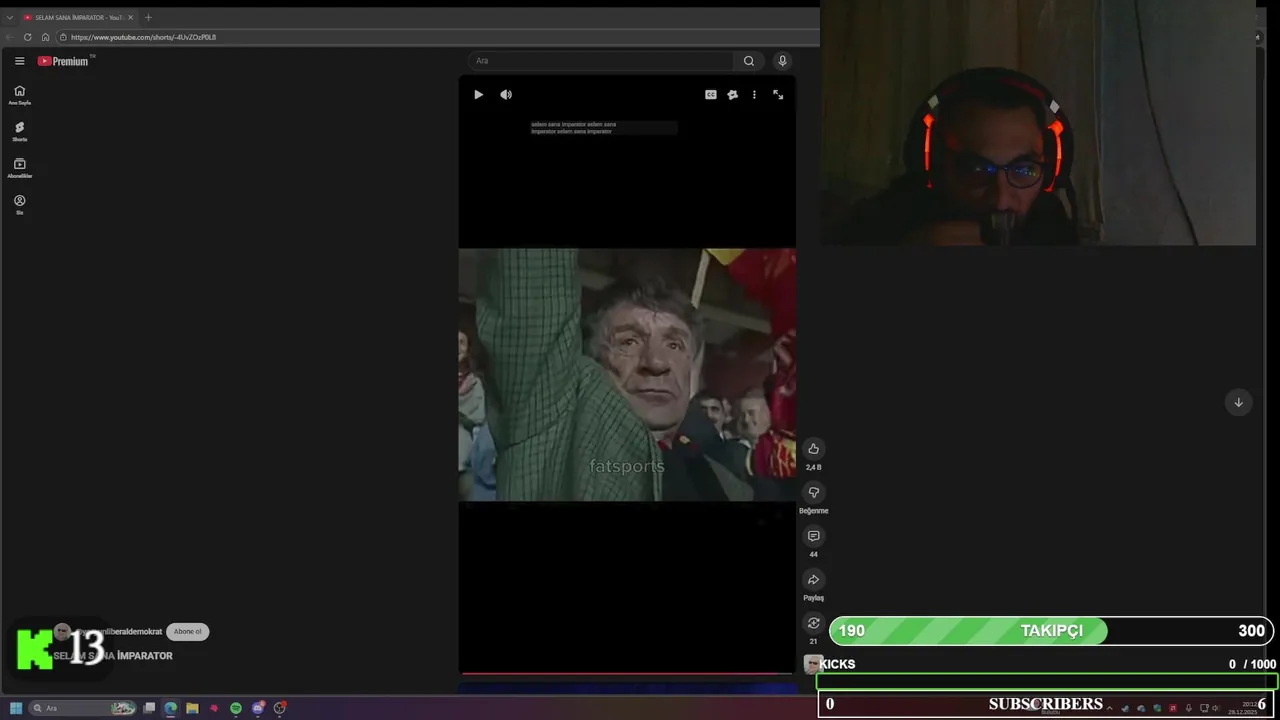Image resolution: width=1280 pixels, height=720 pixels.
Task: Open the channel name beside Abone ol
Action: 118,632
